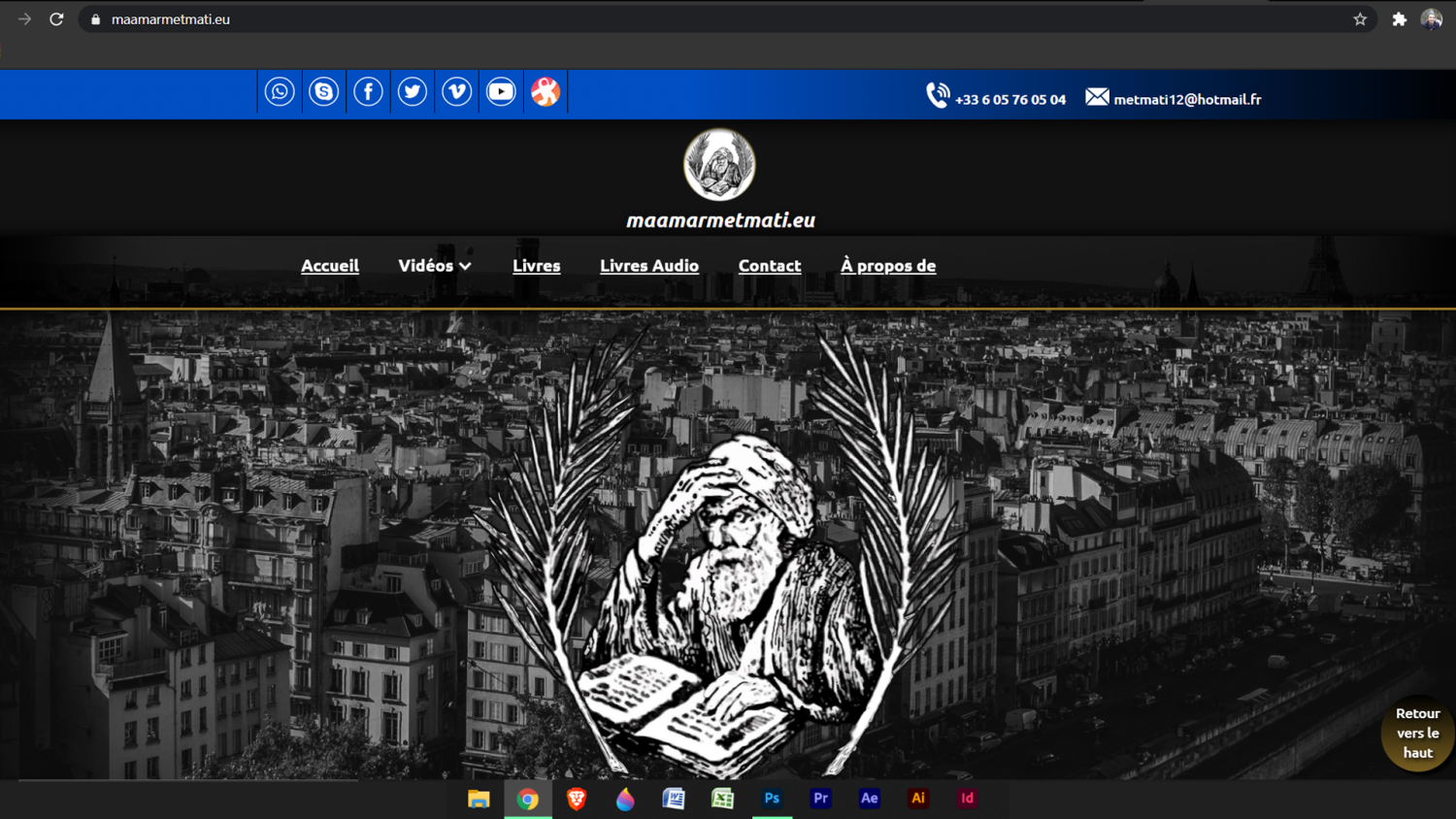Click the round site logo in header
This screenshot has height=819, width=1456.
tap(719, 164)
